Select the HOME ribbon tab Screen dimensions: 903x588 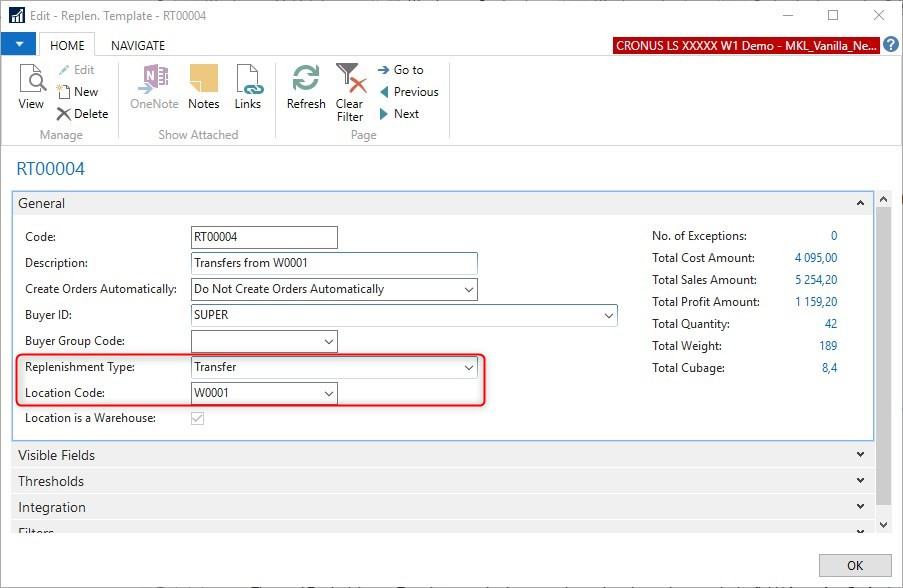pyautogui.click(x=67, y=45)
